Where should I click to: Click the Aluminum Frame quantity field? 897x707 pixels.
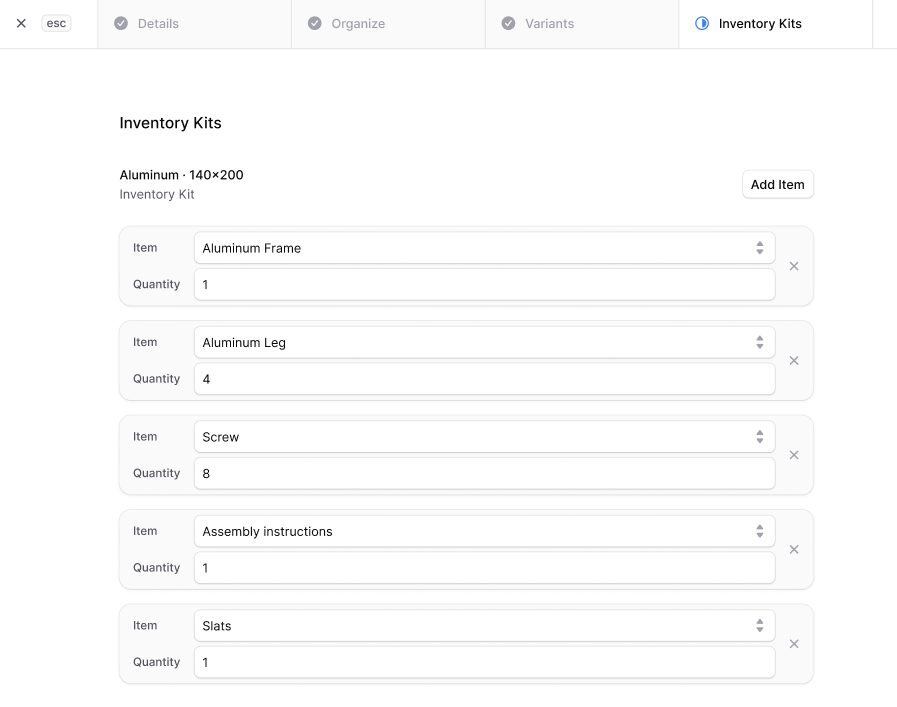tap(485, 284)
